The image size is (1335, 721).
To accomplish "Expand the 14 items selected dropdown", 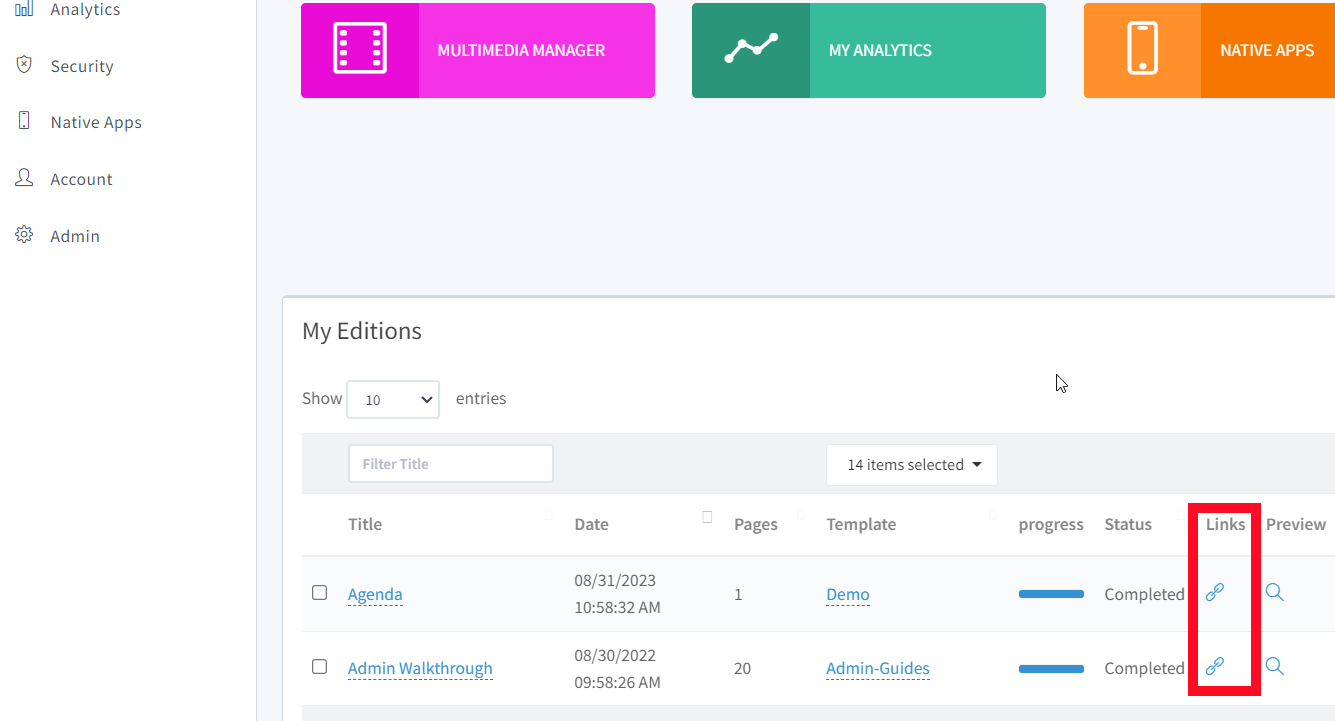I will pos(912,465).
